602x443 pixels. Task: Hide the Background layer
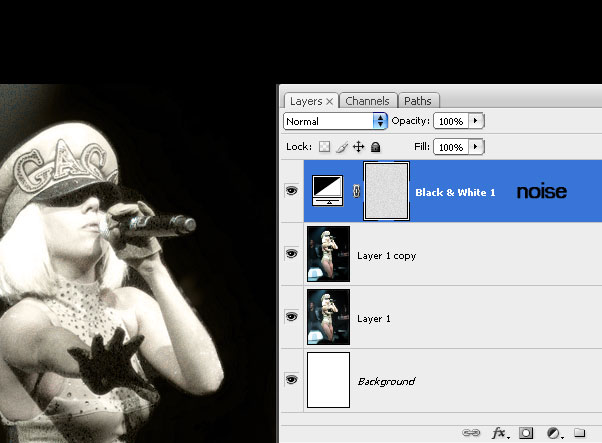click(x=292, y=379)
